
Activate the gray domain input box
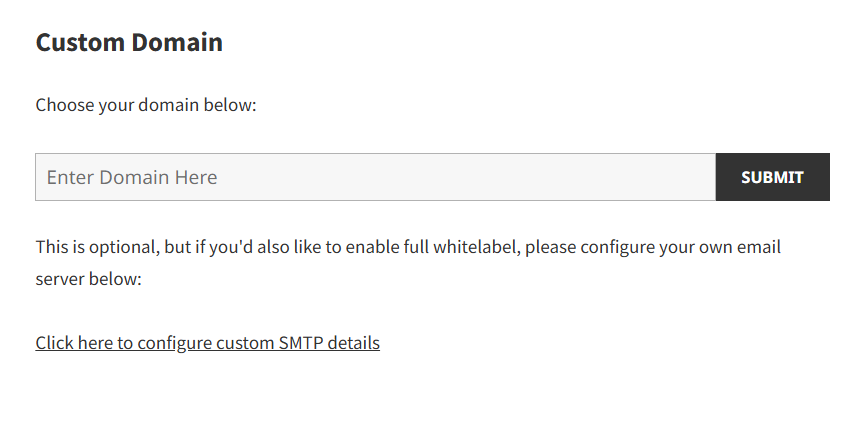click(x=375, y=177)
